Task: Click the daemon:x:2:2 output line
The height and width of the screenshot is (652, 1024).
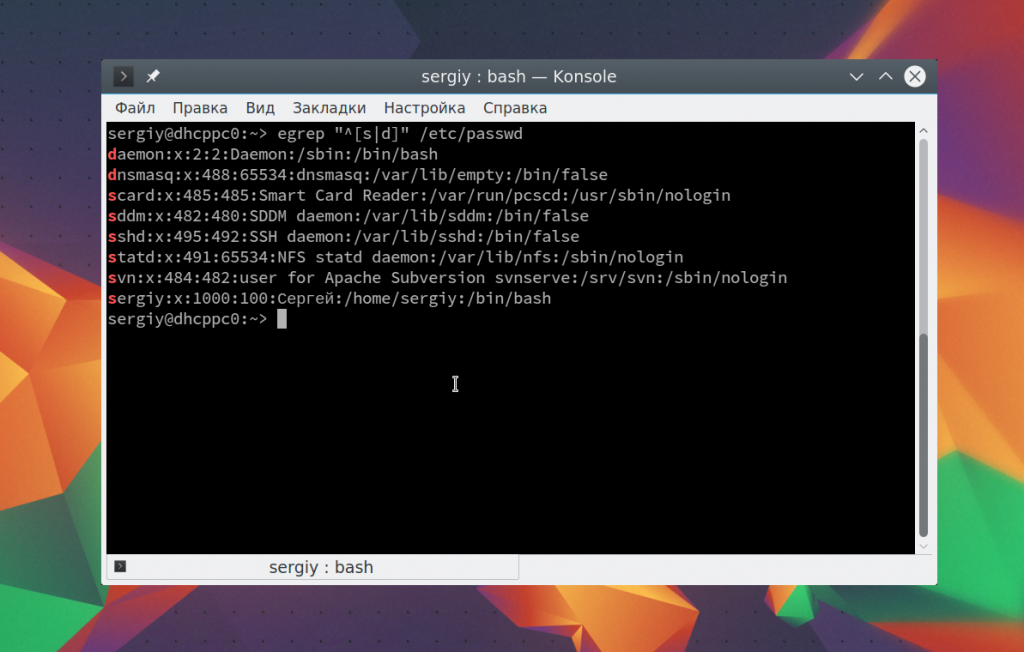Action: pyautogui.click(x=273, y=154)
